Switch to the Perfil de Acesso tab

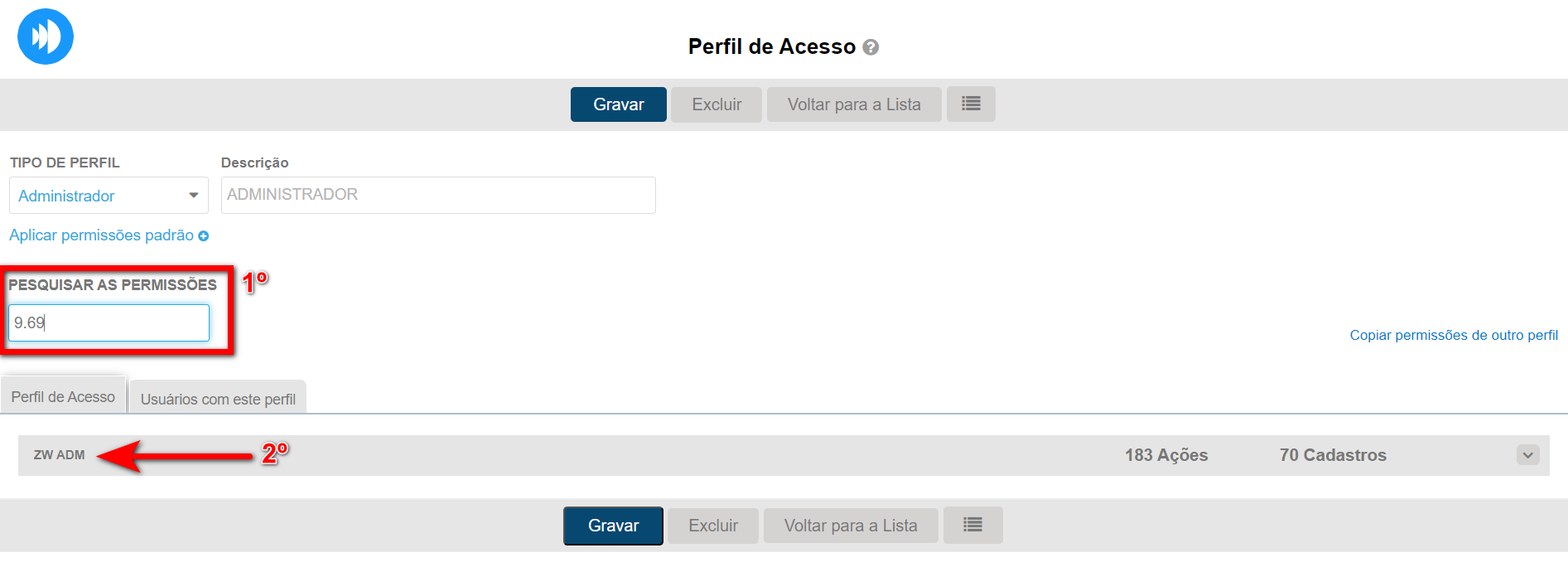click(63, 397)
